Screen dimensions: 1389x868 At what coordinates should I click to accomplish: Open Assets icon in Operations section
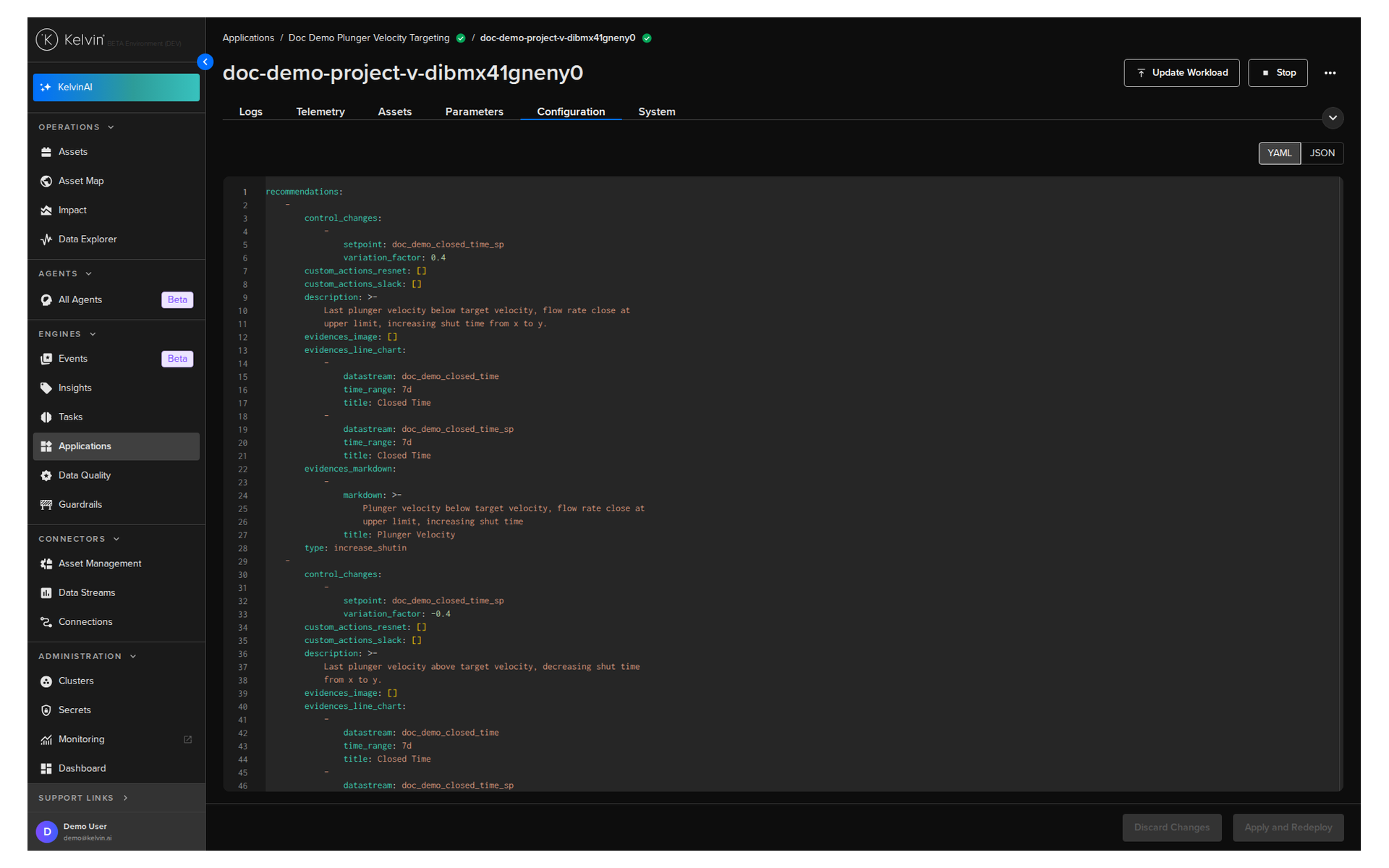[46, 152]
